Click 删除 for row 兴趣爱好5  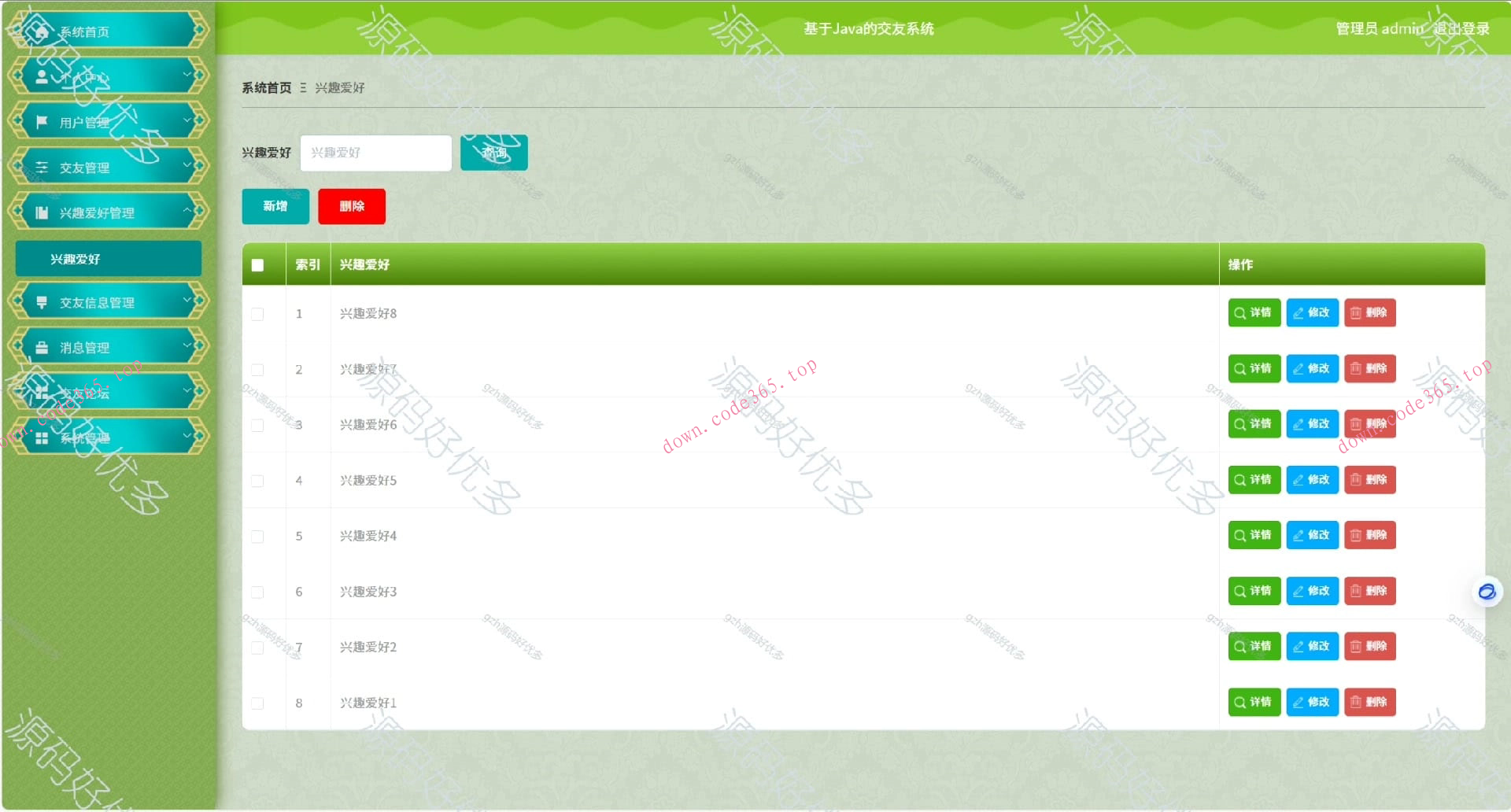pos(1370,480)
